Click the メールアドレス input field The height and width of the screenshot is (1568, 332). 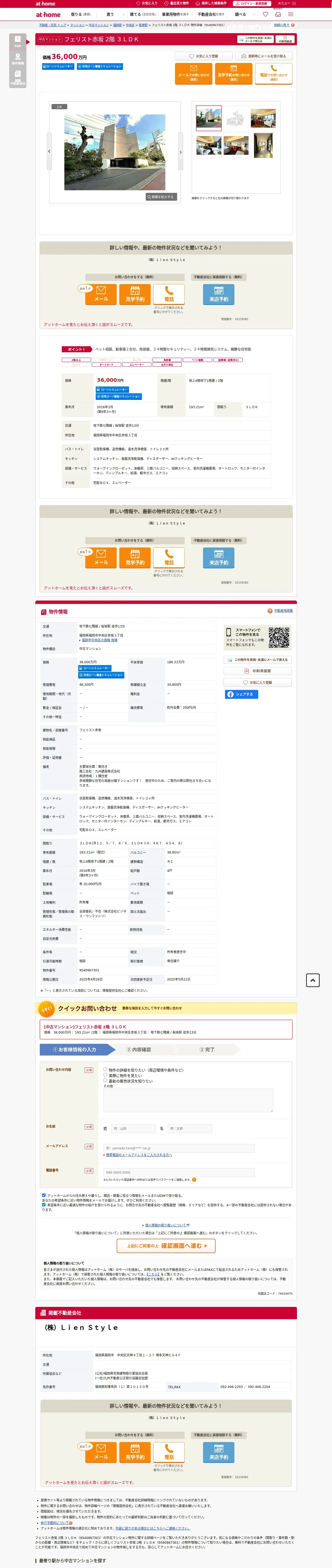pos(179,1148)
